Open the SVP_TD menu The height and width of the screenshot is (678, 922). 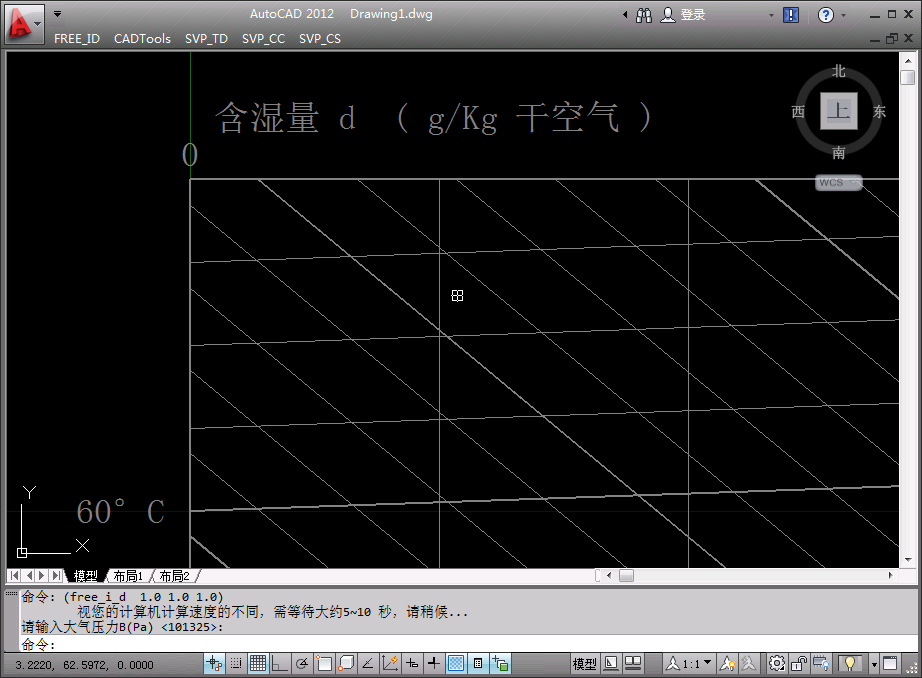point(206,39)
